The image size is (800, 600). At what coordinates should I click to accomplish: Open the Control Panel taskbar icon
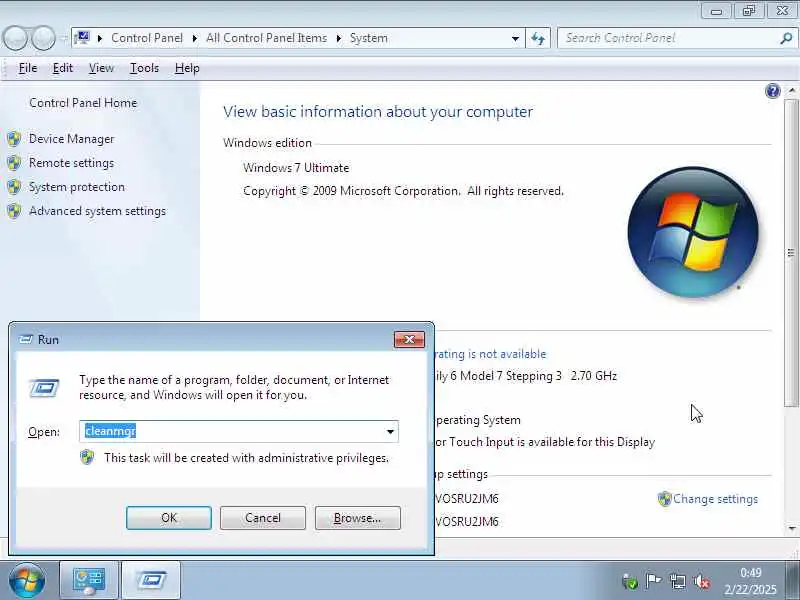click(89, 581)
